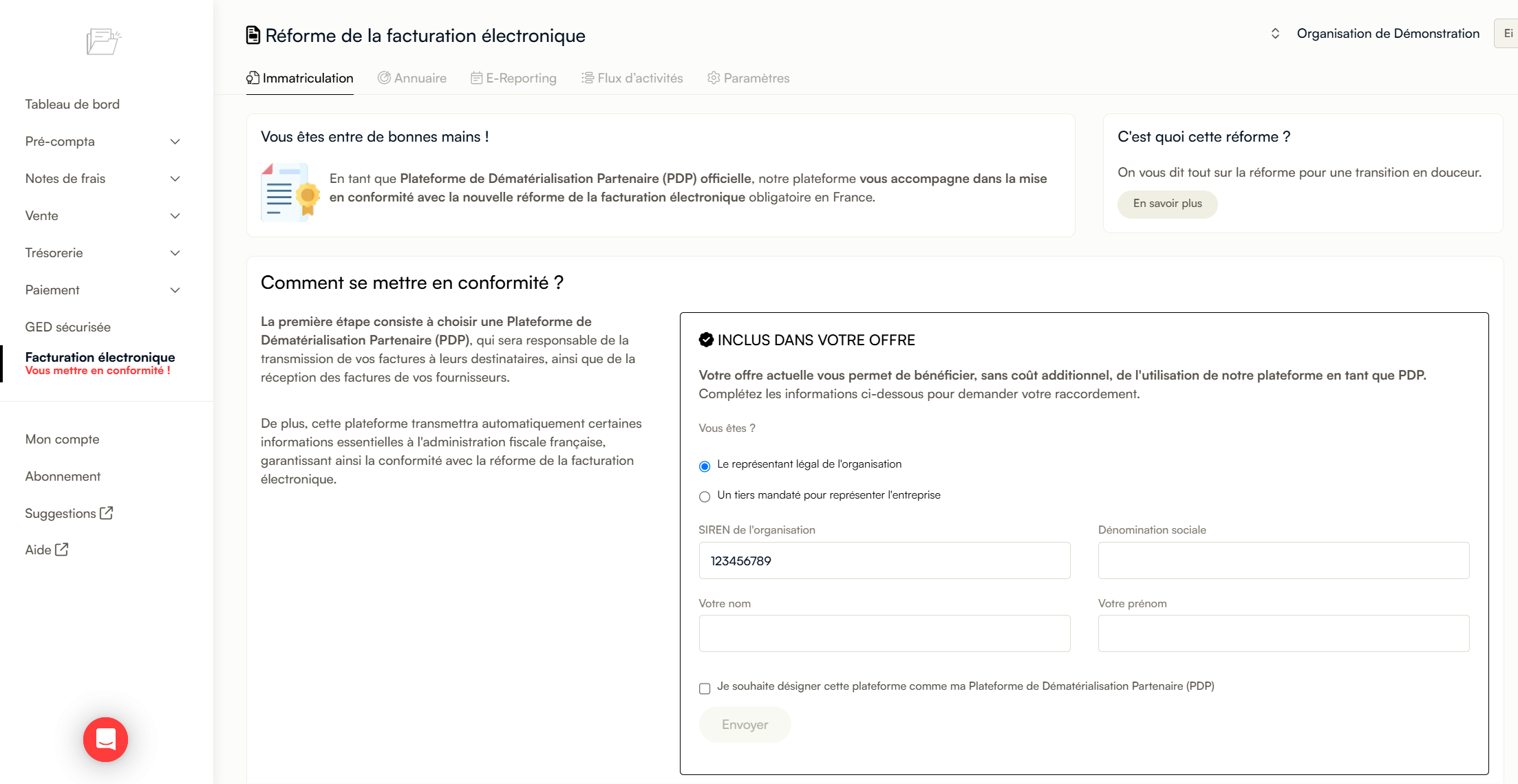The width and height of the screenshot is (1518, 784).
Task: Click the heading Vous êtes entre de bonnes mains !
Action: tap(375, 137)
